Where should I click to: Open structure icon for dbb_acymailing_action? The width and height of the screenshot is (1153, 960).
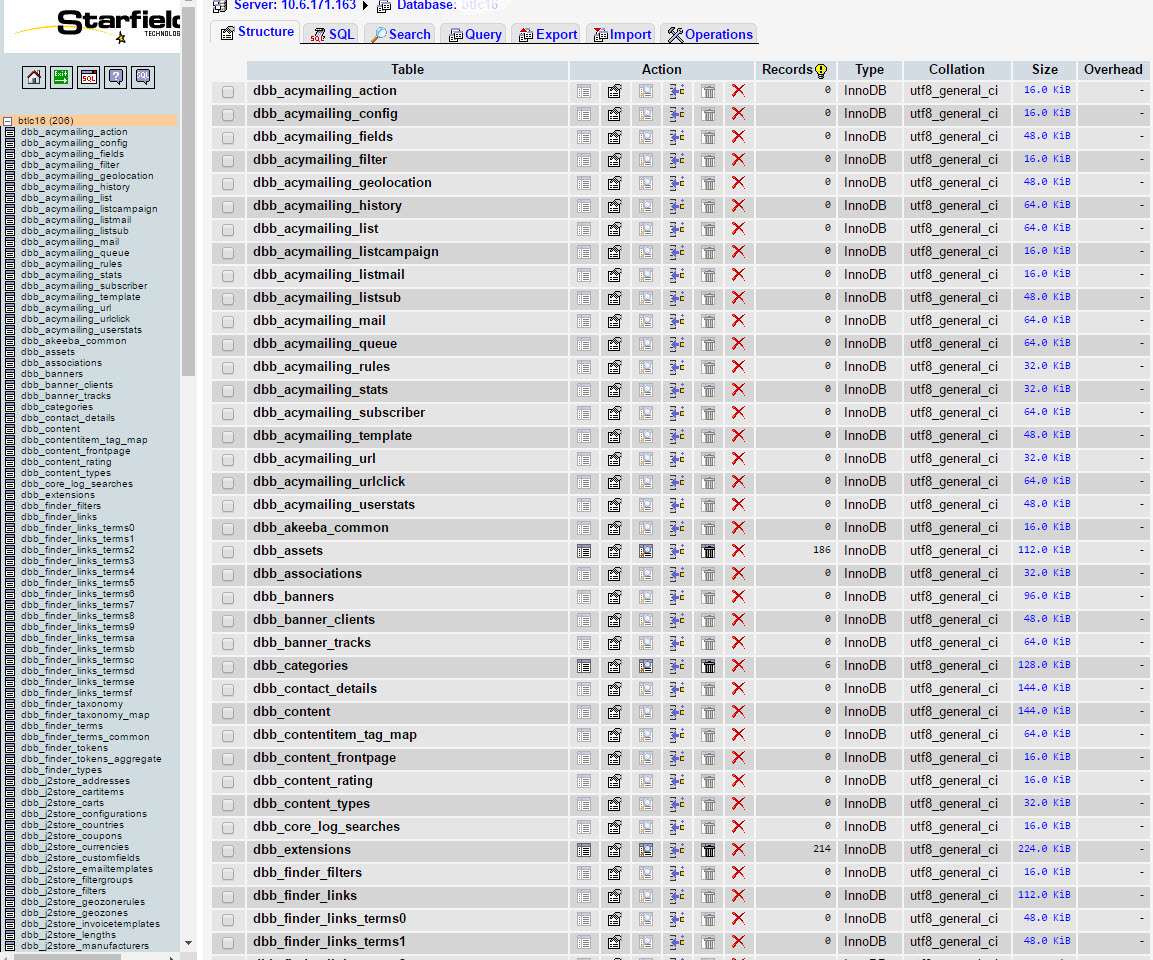(615, 91)
